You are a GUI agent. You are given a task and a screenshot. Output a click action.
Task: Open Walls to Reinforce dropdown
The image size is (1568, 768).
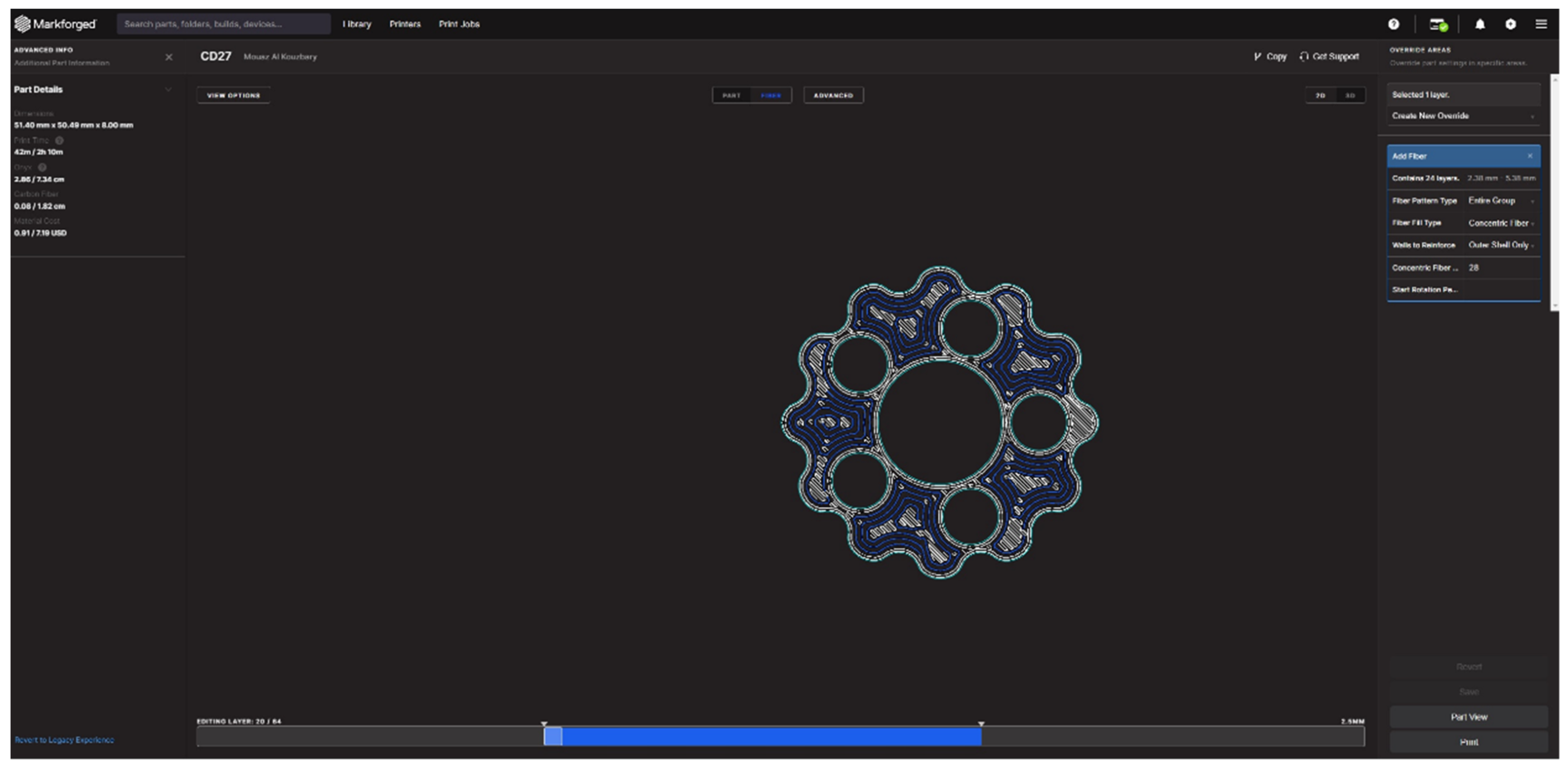click(x=1500, y=245)
